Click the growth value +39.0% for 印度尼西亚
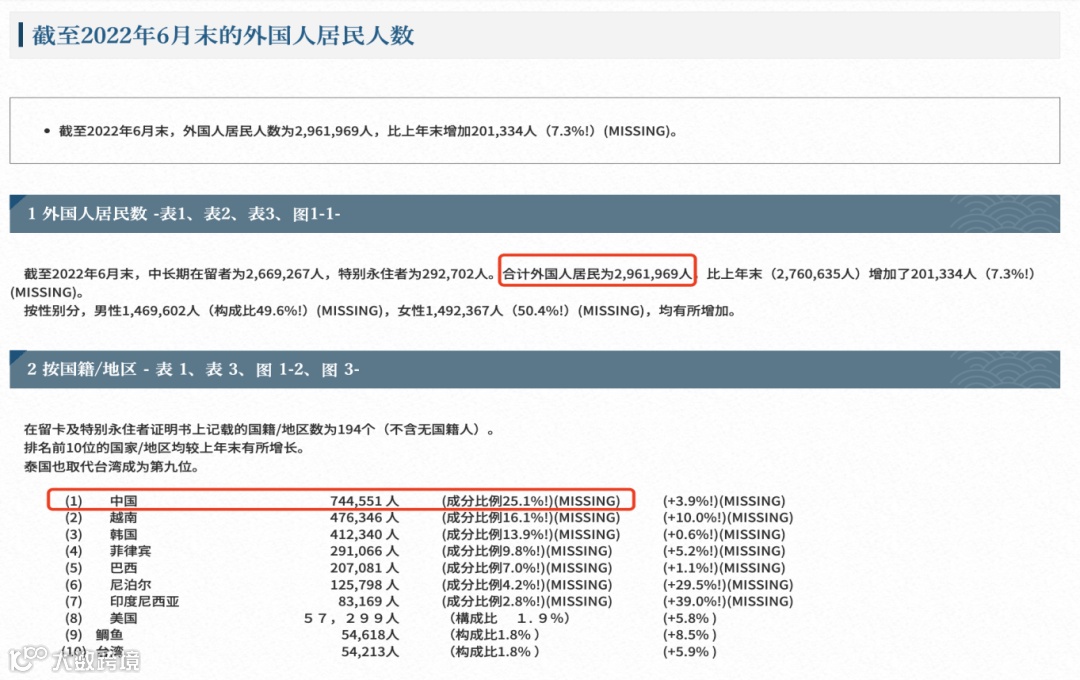 click(x=728, y=601)
